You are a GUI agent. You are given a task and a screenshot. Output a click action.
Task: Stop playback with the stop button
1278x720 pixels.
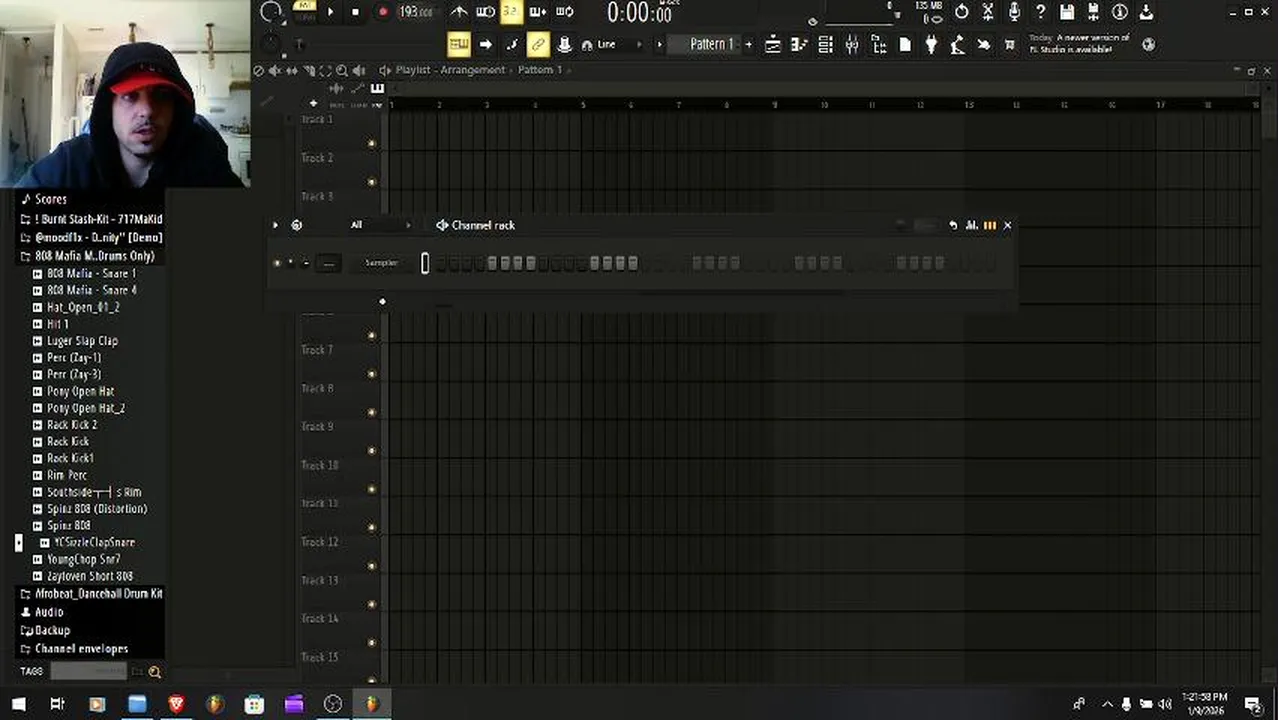tap(355, 12)
